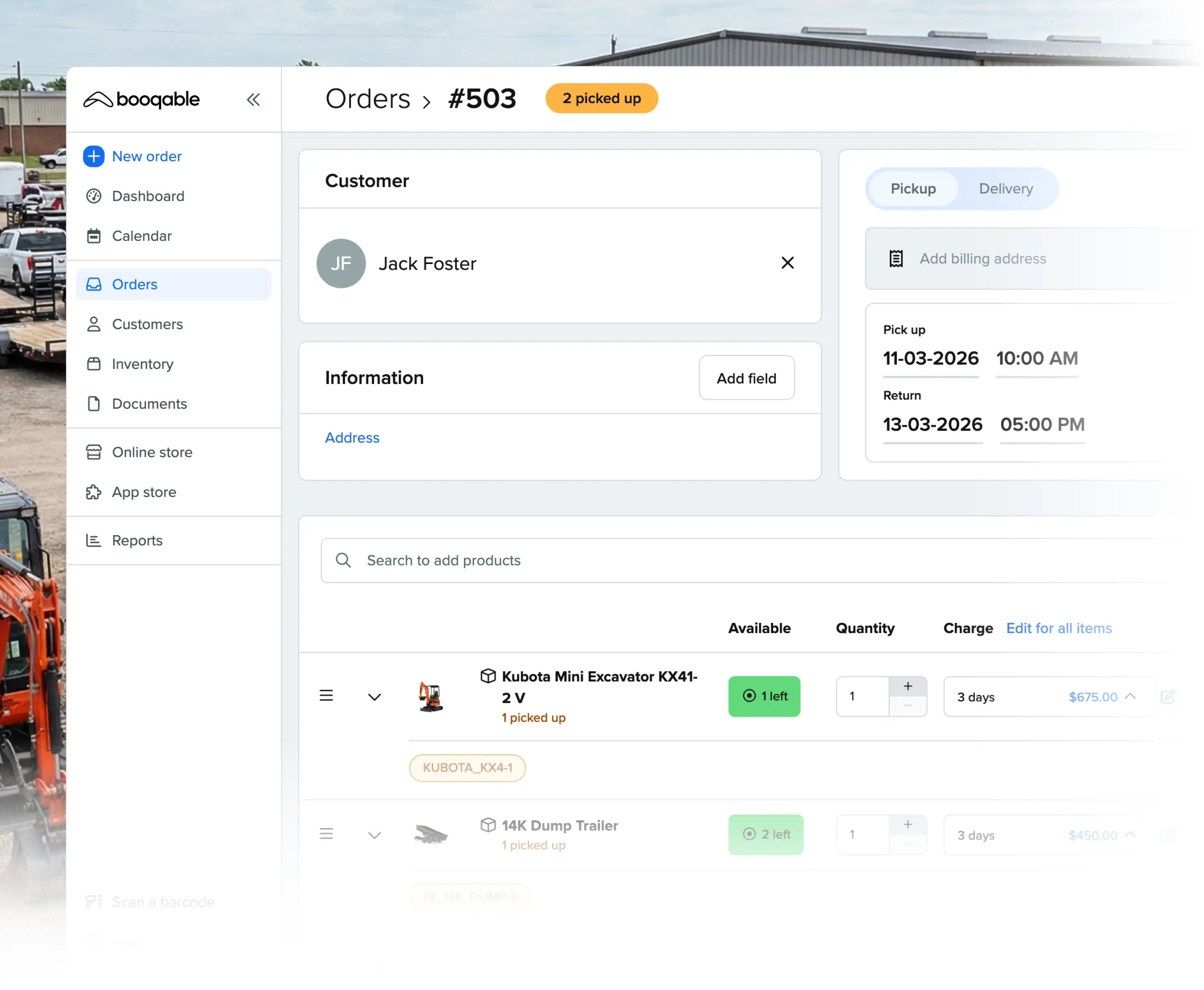Select the KUBOTA_KX4-1 barcode tag
This screenshot has height=990, width=1204.
(x=467, y=768)
